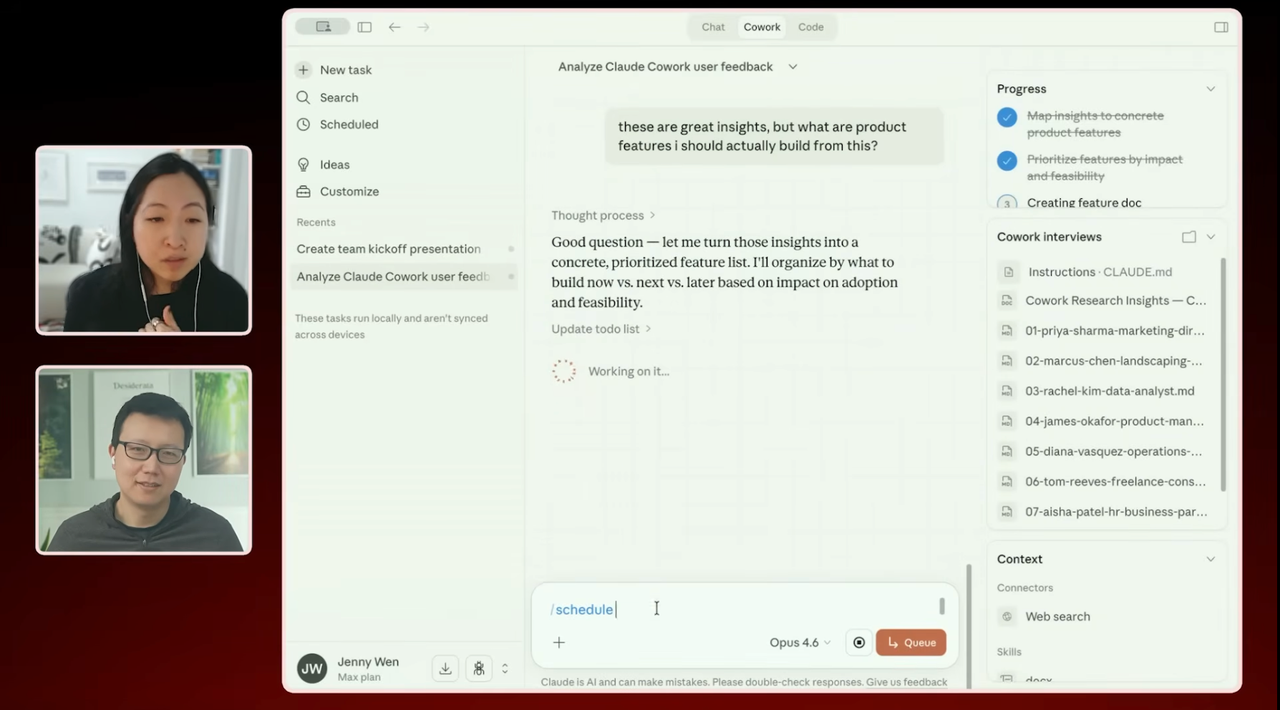Viewport: 1280px width, 710px height.
Task: Toggle the right panel icon in the top bar
Action: click(x=1221, y=27)
